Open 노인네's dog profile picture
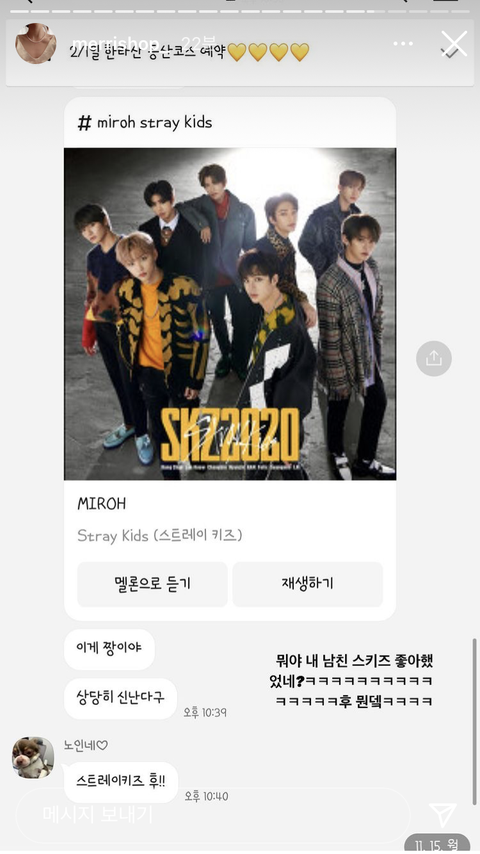The height and width of the screenshot is (854, 480). (x=33, y=758)
